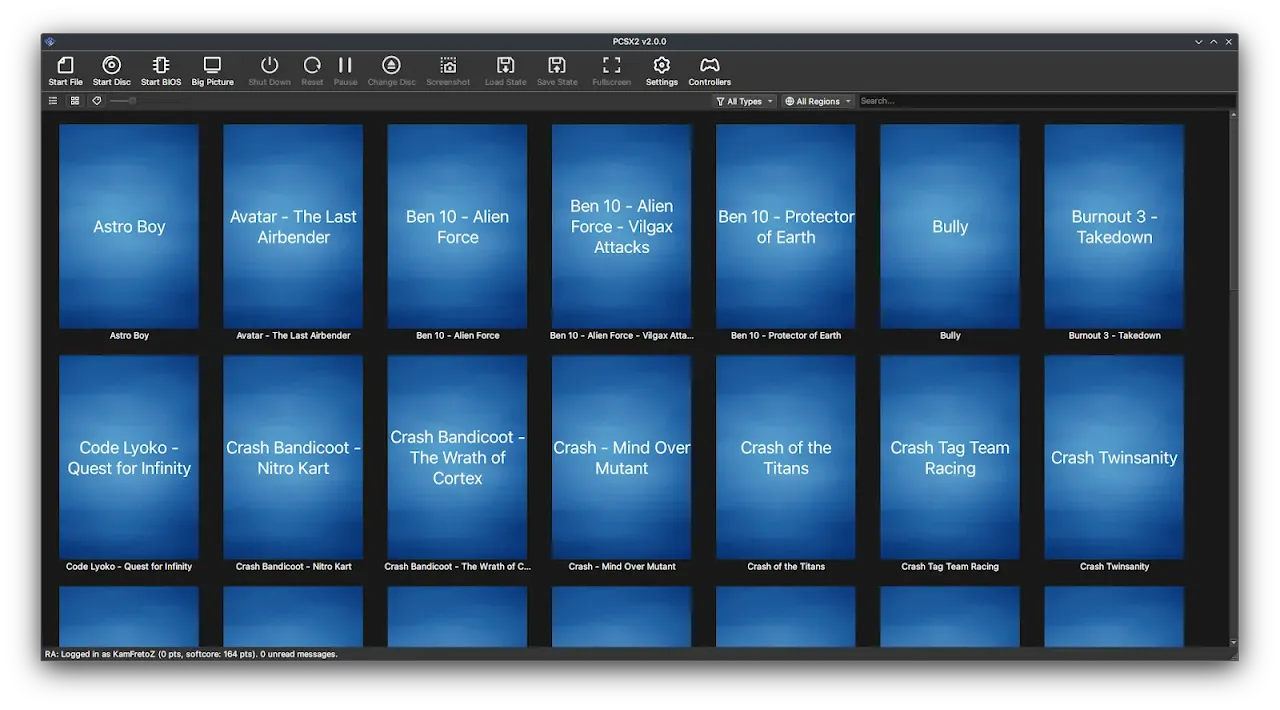
Task: Select the Bully game cover
Action: [x=950, y=227]
